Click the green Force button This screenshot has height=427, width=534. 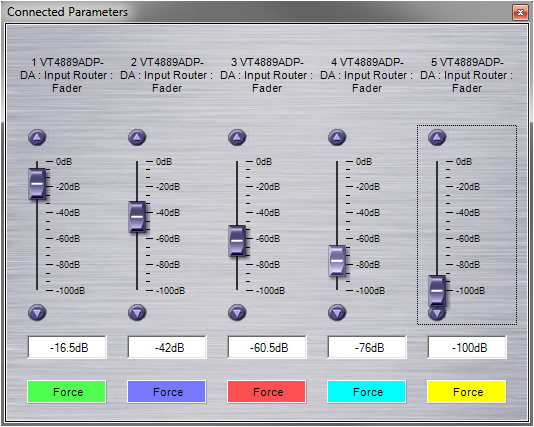pyautogui.click(x=67, y=392)
